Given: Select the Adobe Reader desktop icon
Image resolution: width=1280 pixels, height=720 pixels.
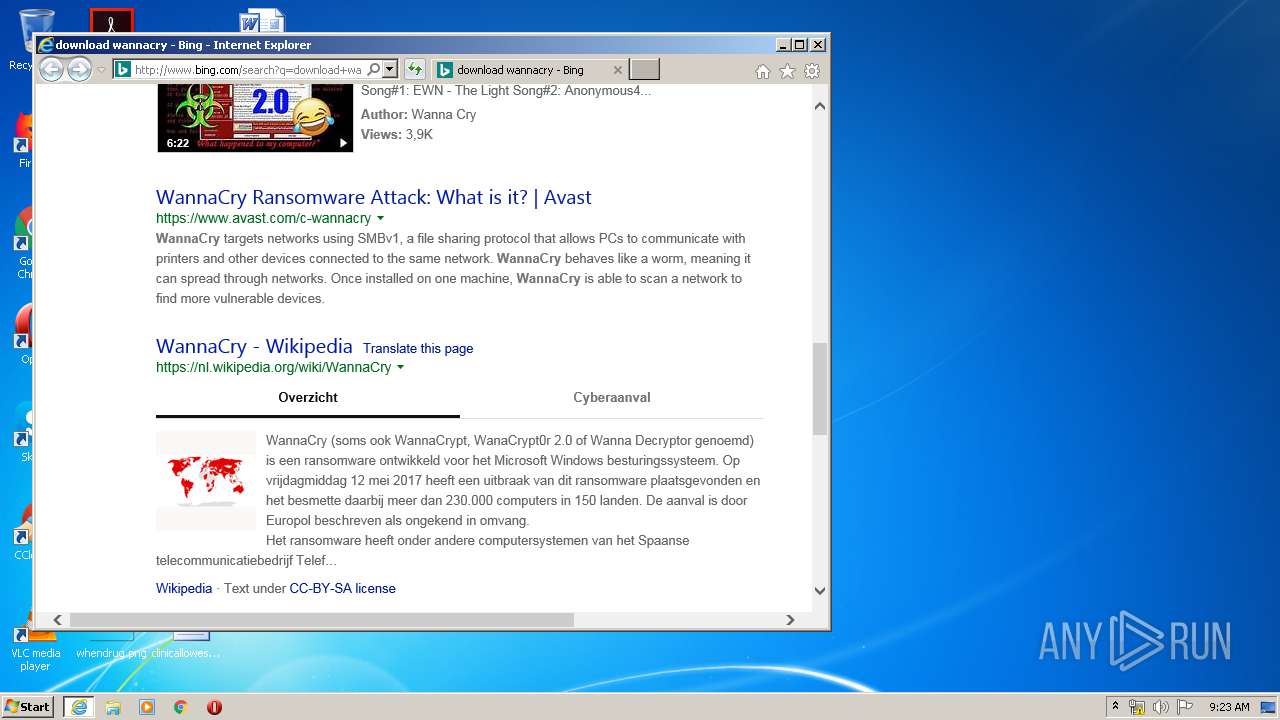Looking at the screenshot, I should point(111,21).
